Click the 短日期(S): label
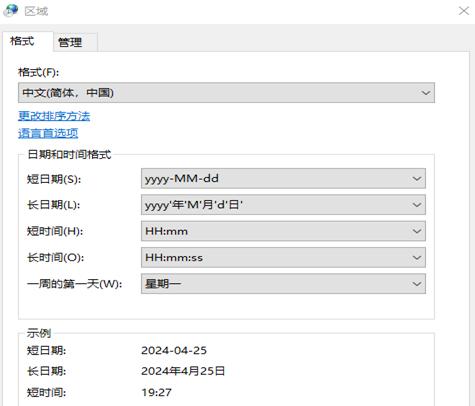Screen dimensions: 475x406 (x=54, y=179)
